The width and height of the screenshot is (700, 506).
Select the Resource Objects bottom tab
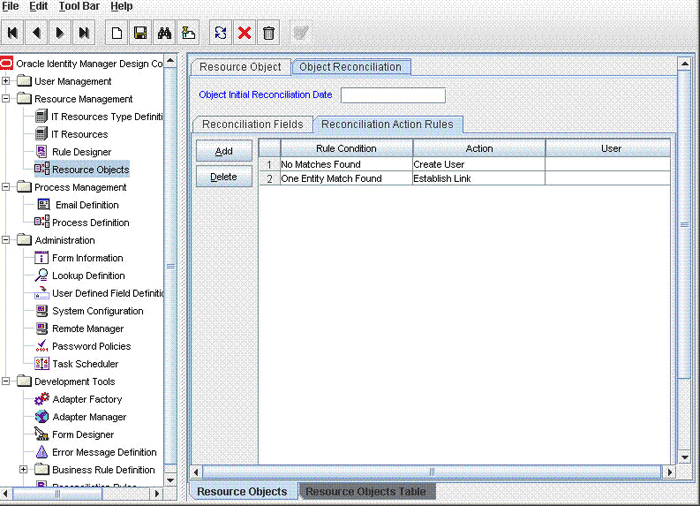click(x=242, y=491)
